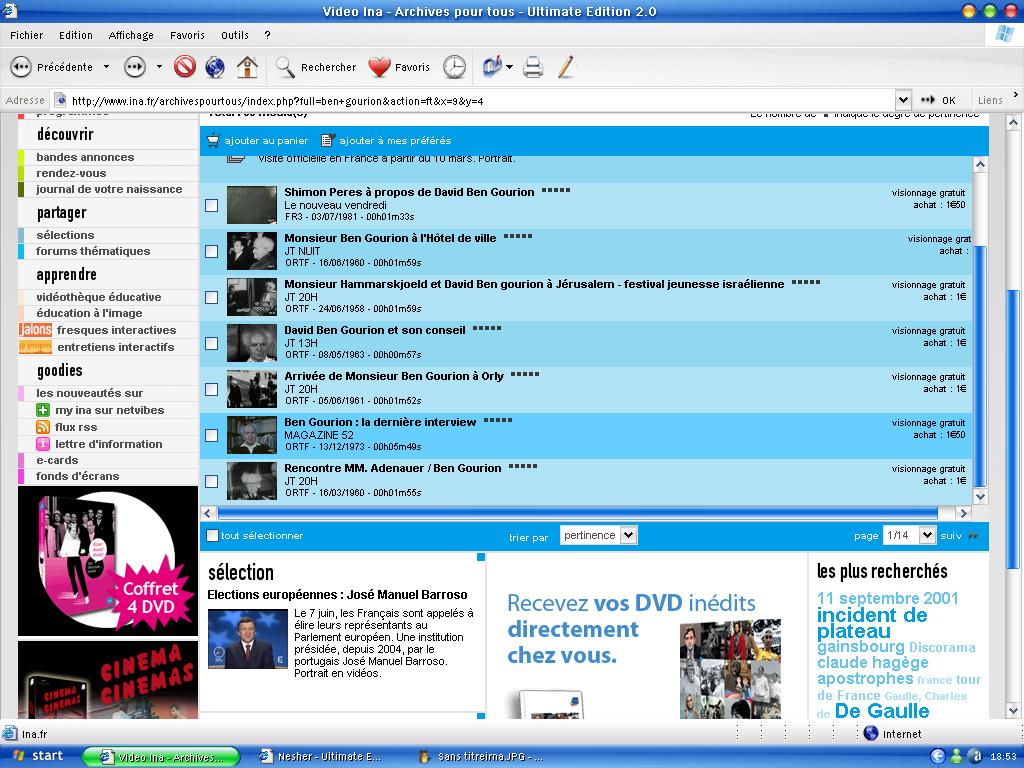Check David Ben Gourion et son conseil
The width and height of the screenshot is (1024, 768).
(212, 344)
